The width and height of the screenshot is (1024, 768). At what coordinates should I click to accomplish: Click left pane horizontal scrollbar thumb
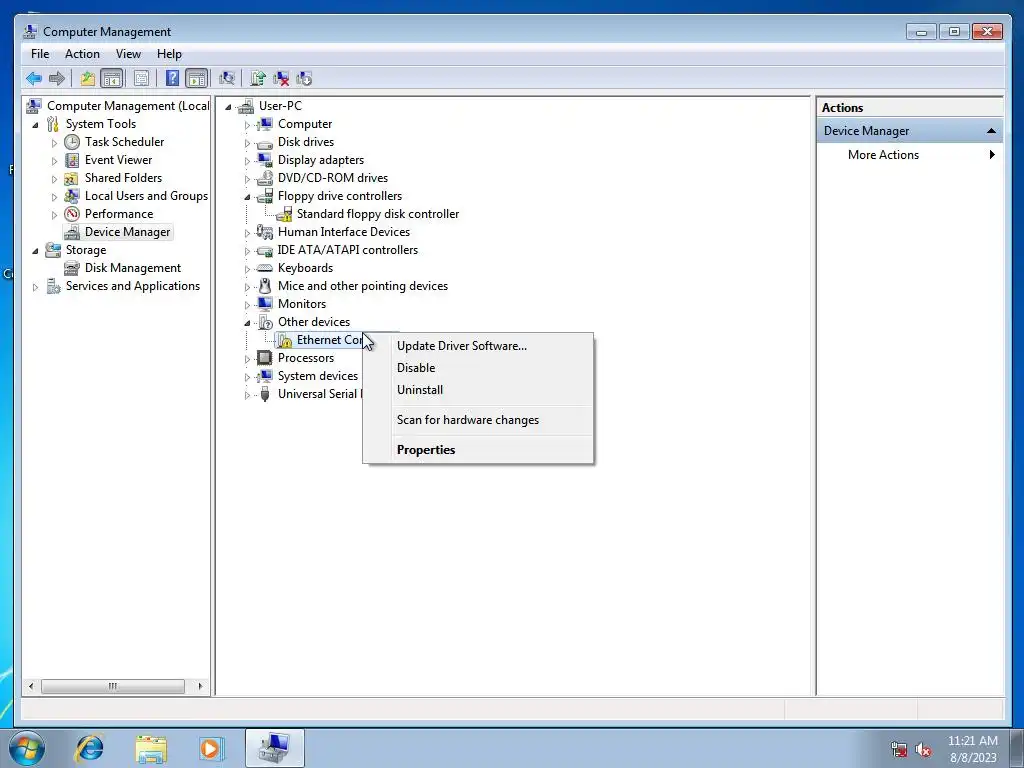pos(113,686)
